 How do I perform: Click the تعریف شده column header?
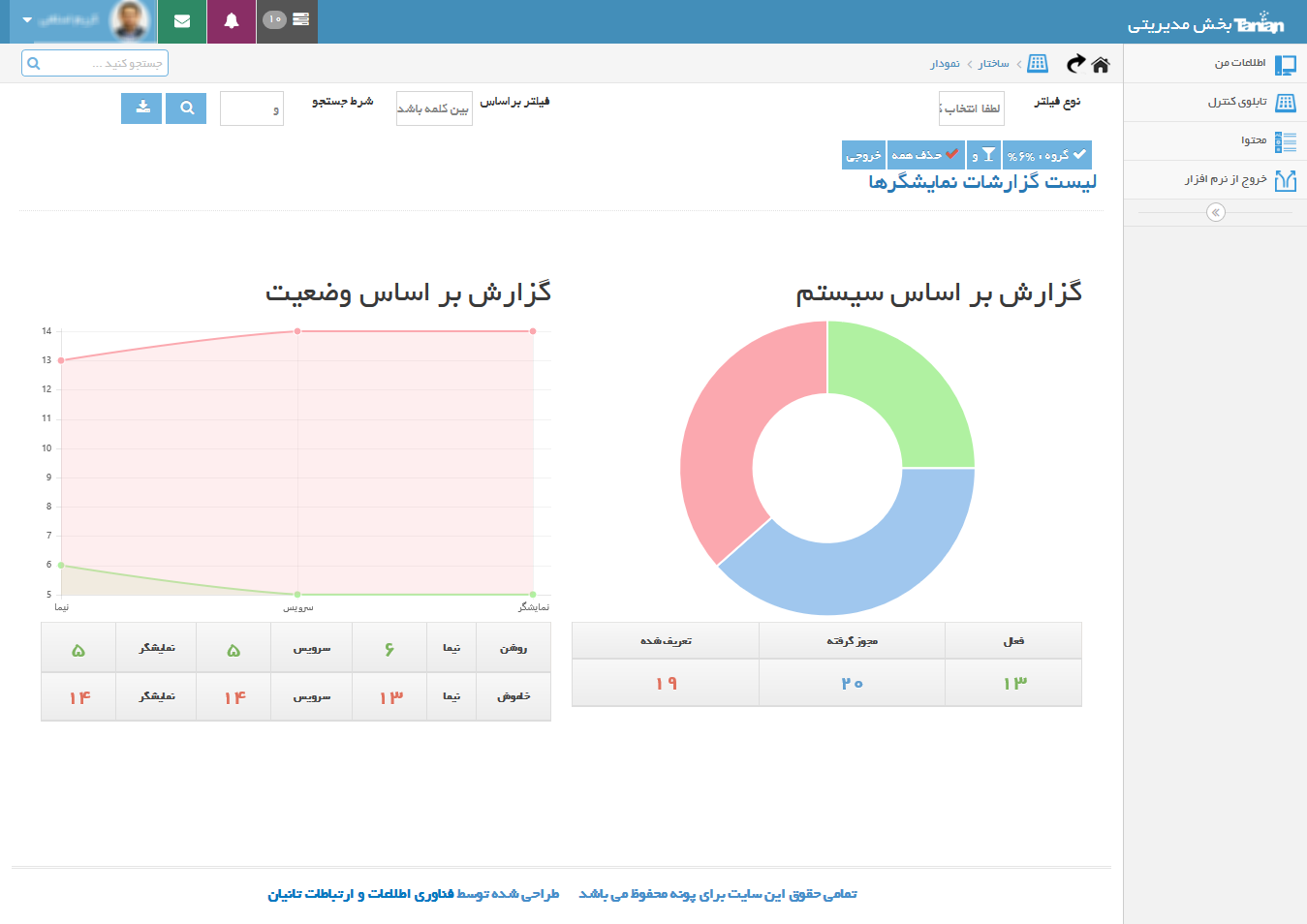tap(666, 641)
